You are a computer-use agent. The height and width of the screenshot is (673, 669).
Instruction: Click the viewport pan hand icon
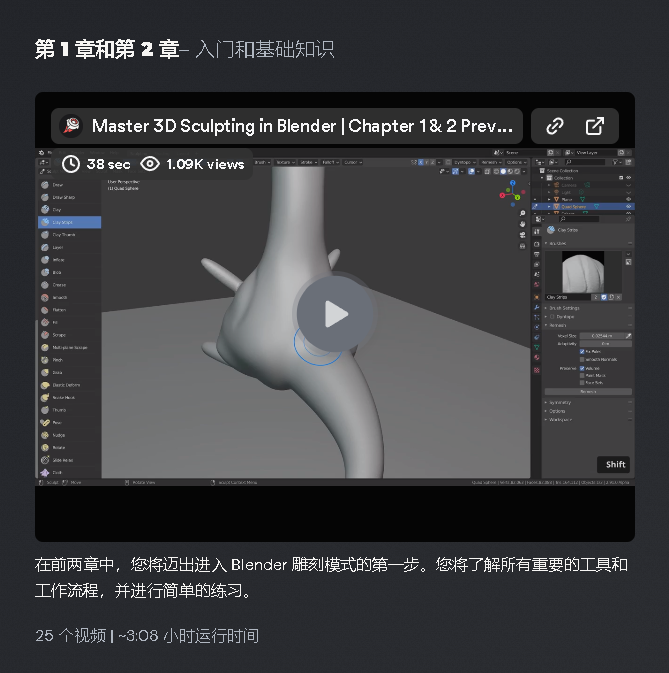tap(522, 224)
